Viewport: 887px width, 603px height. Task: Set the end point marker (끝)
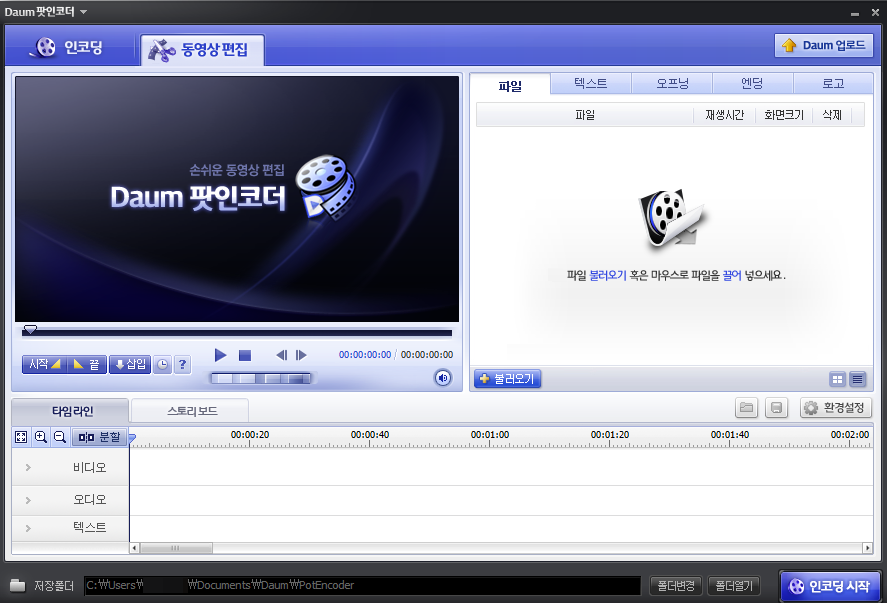coord(87,364)
